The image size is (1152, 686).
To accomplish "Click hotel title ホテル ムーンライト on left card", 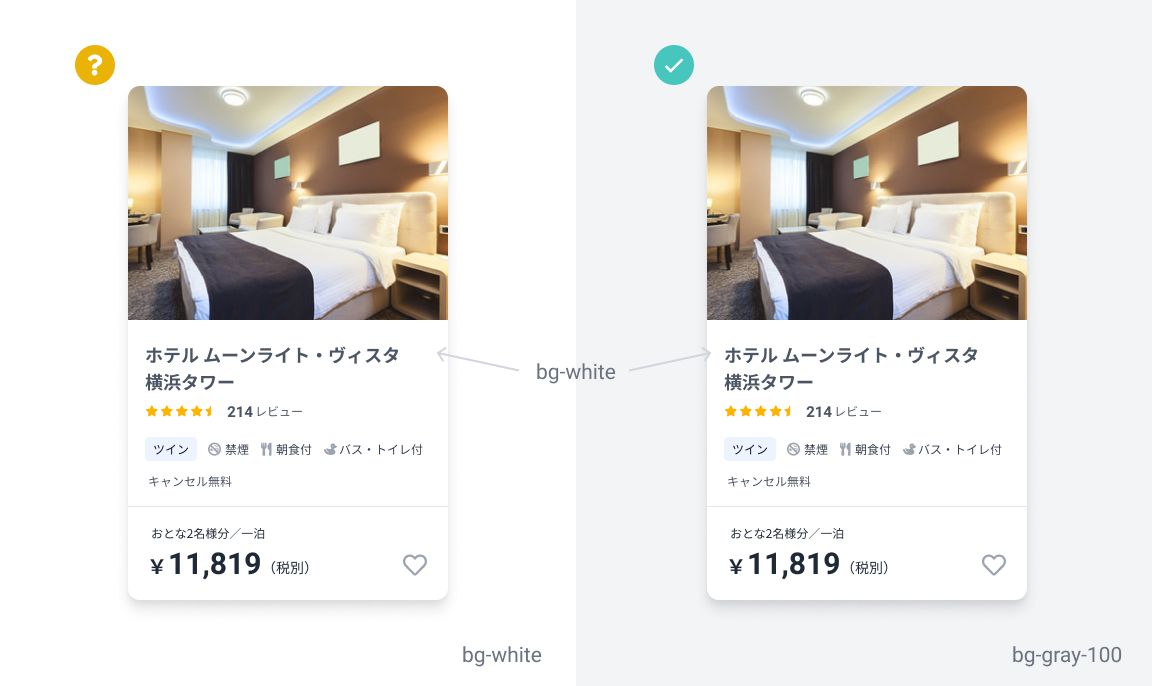I will pos(272,369).
